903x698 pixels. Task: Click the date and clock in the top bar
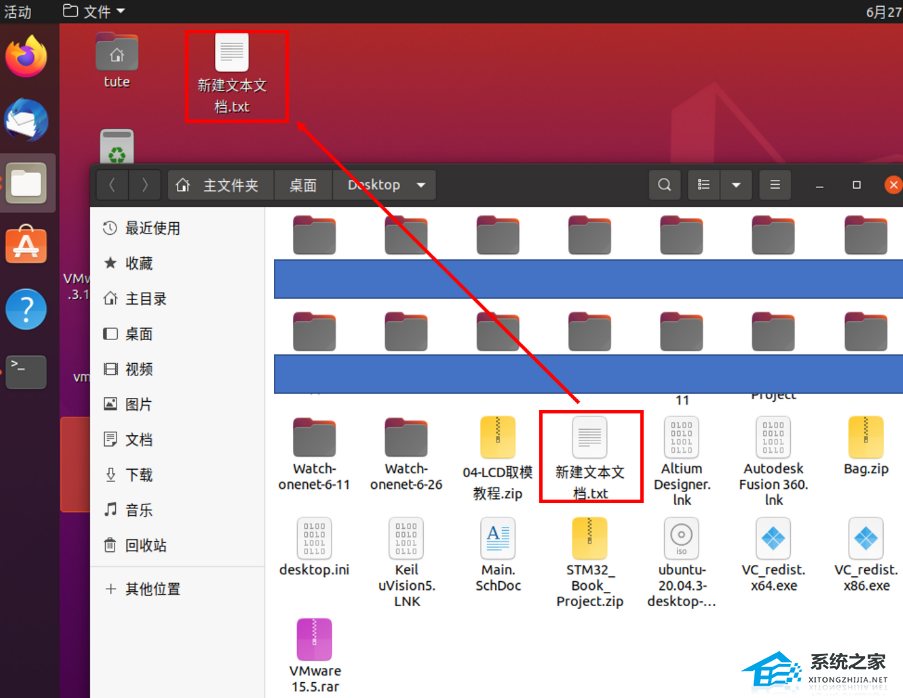point(883,12)
